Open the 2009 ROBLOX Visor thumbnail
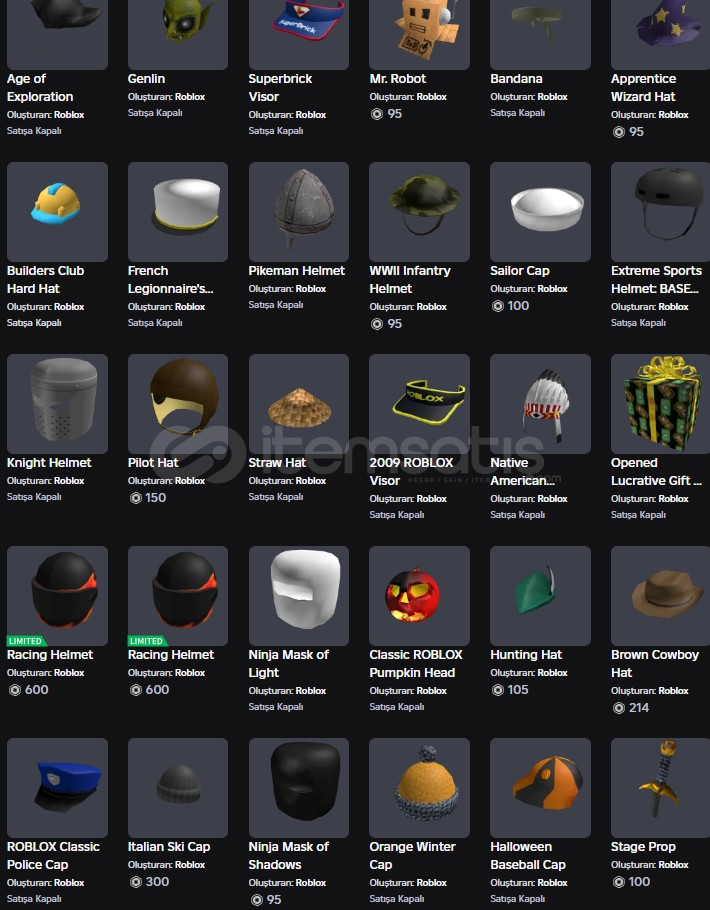 (x=419, y=404)
